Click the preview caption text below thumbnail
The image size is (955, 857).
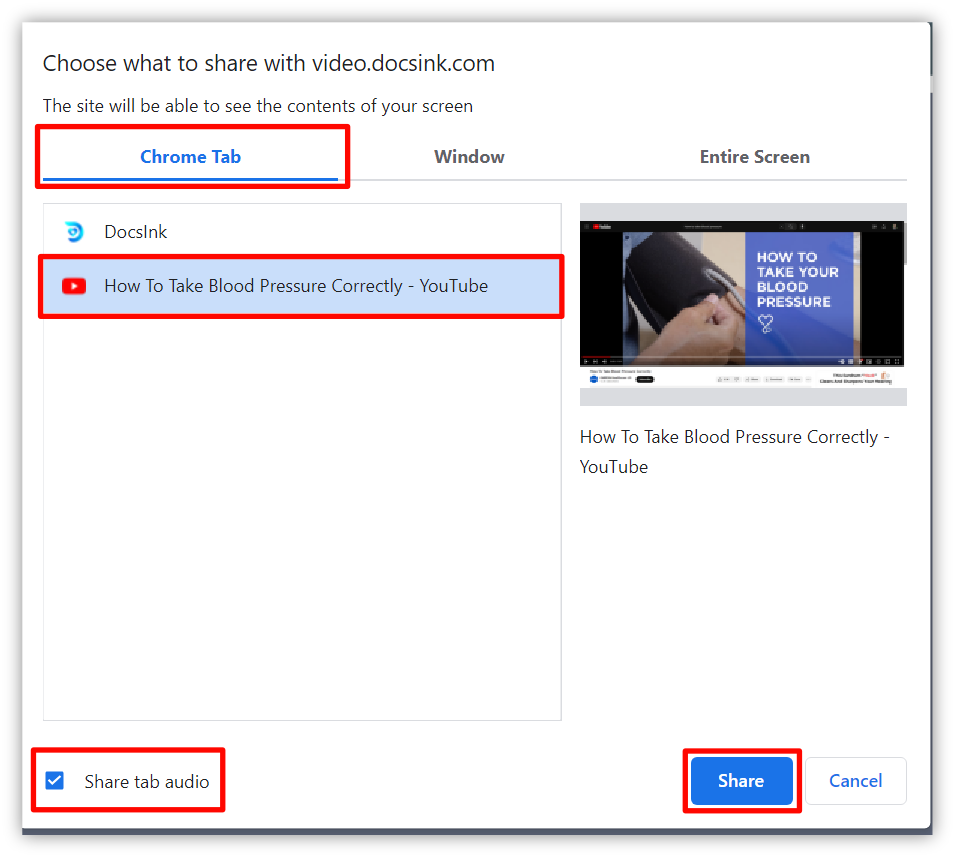735,452
